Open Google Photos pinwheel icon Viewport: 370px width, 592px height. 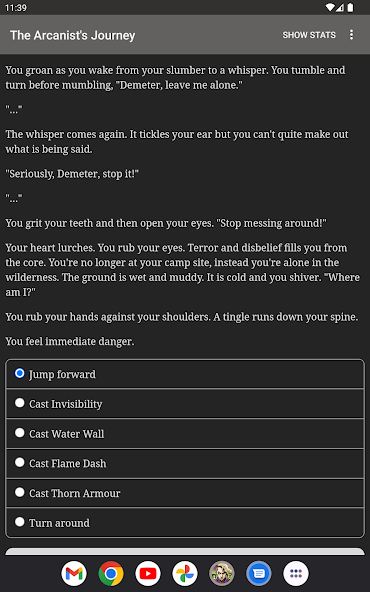tap(185, 574)
